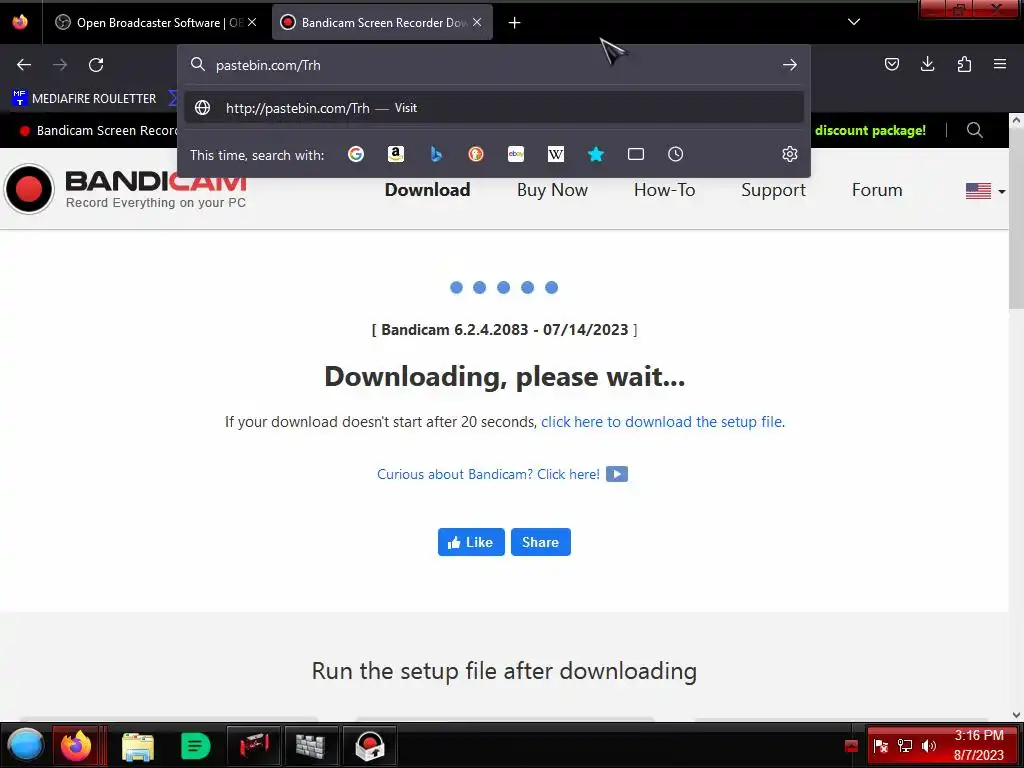Open Curious about Bandicam link
Screen dimensions: 1024x768
coord(488,474)
